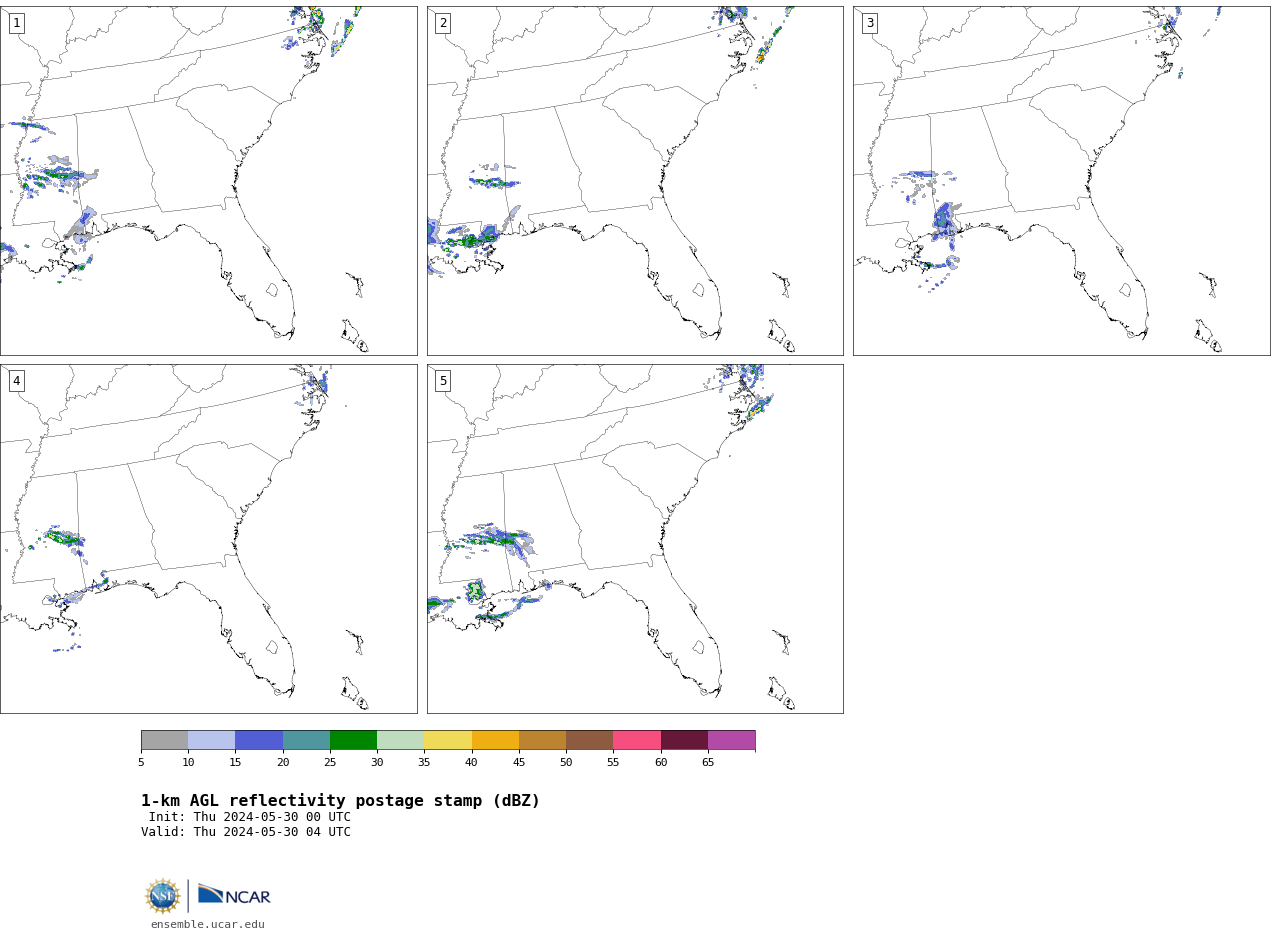Select the blue 15-20 dBZ swatch
The width and height of the screenshot is (1280, 936).
tap(259, 740)
